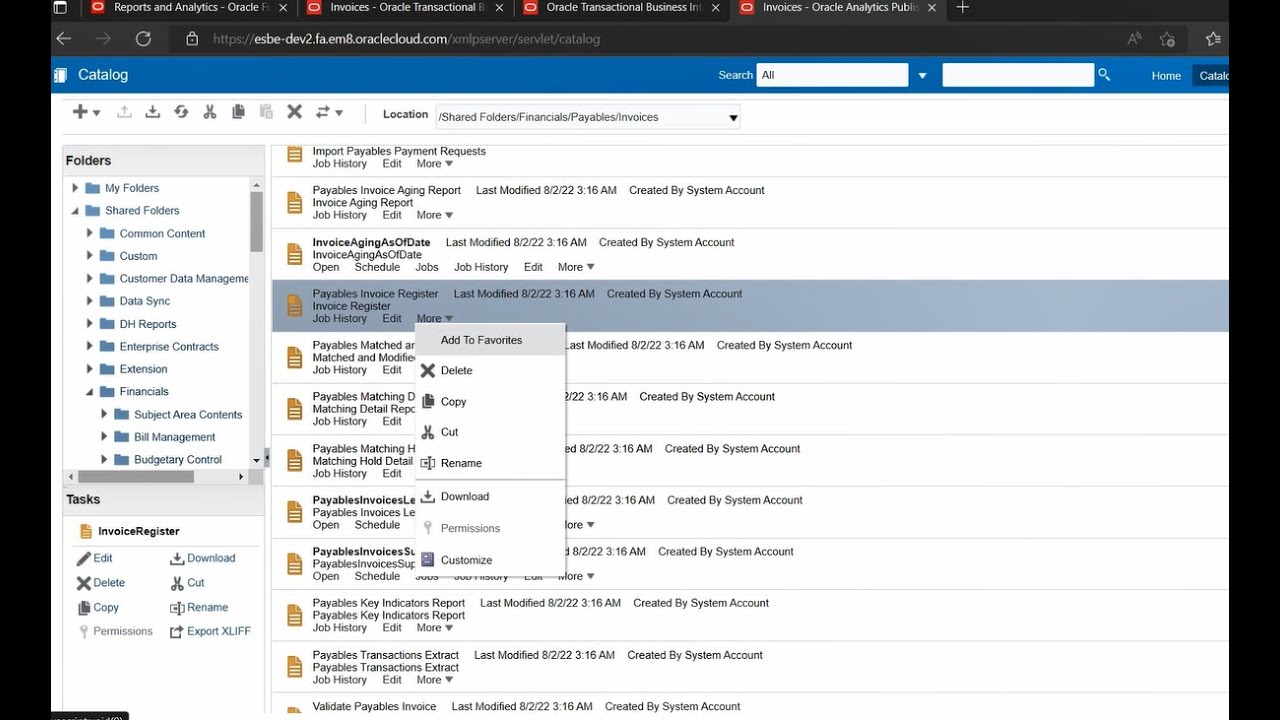The width and height of the screenshot is (1280, 720).
Task: Select Delete in context menu
Action: [490, 370]
